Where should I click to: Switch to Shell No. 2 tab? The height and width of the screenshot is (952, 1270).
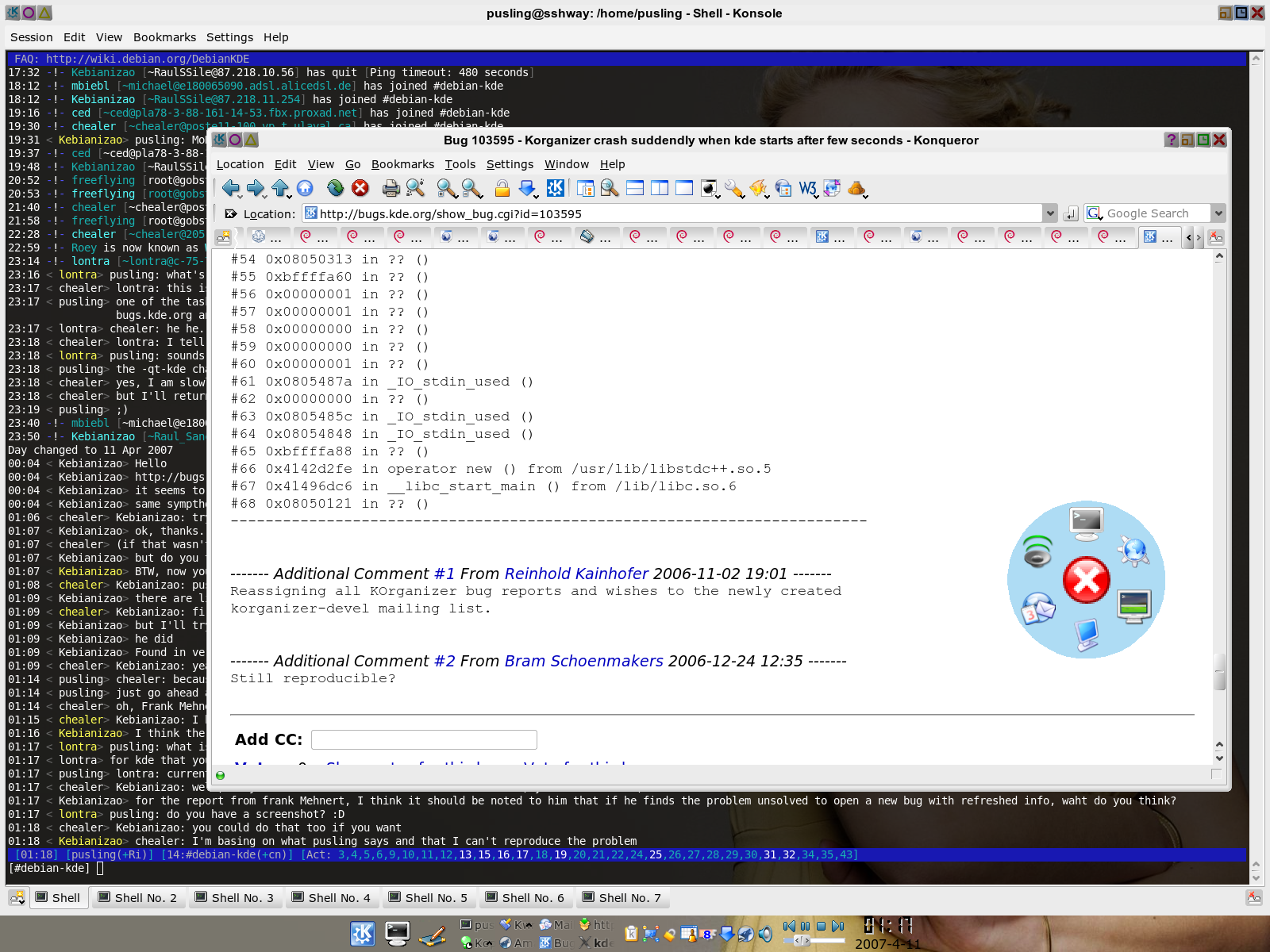click(x=138, y=897)
